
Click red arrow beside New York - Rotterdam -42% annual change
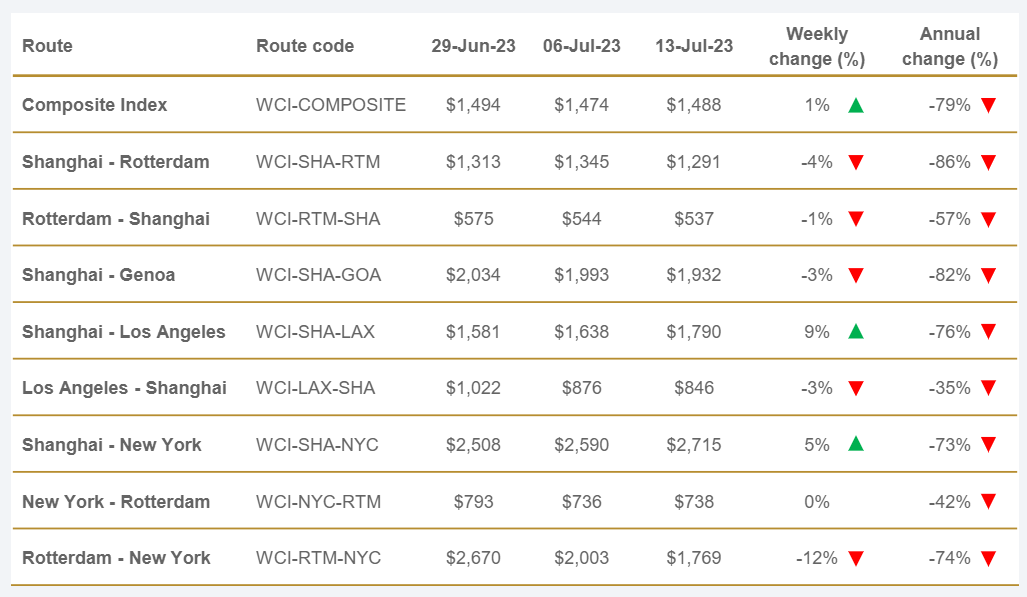988,502
